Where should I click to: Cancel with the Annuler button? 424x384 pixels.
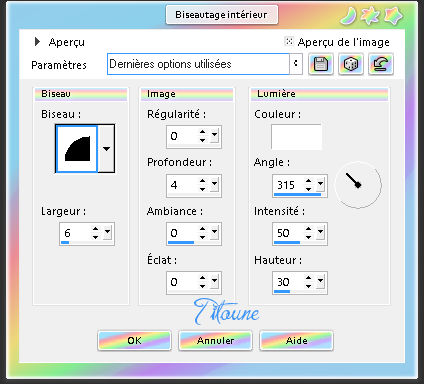215,340
